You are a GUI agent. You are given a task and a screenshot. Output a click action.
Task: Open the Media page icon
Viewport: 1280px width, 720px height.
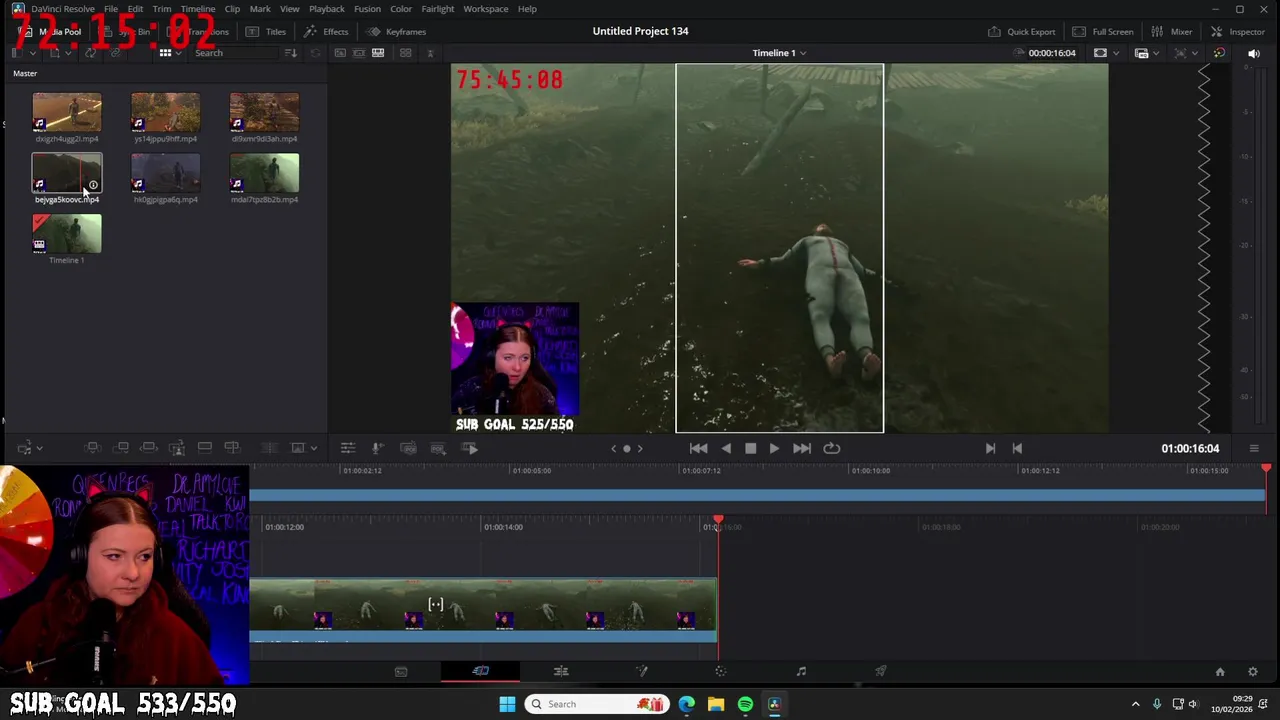pyautogui.click(x=401, y=671)
